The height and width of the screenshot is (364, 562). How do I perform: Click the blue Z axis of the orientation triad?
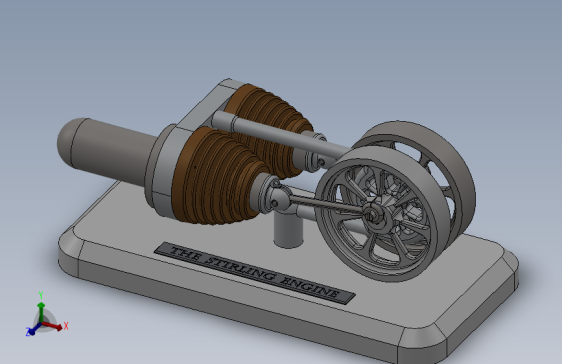pos(33,329)
